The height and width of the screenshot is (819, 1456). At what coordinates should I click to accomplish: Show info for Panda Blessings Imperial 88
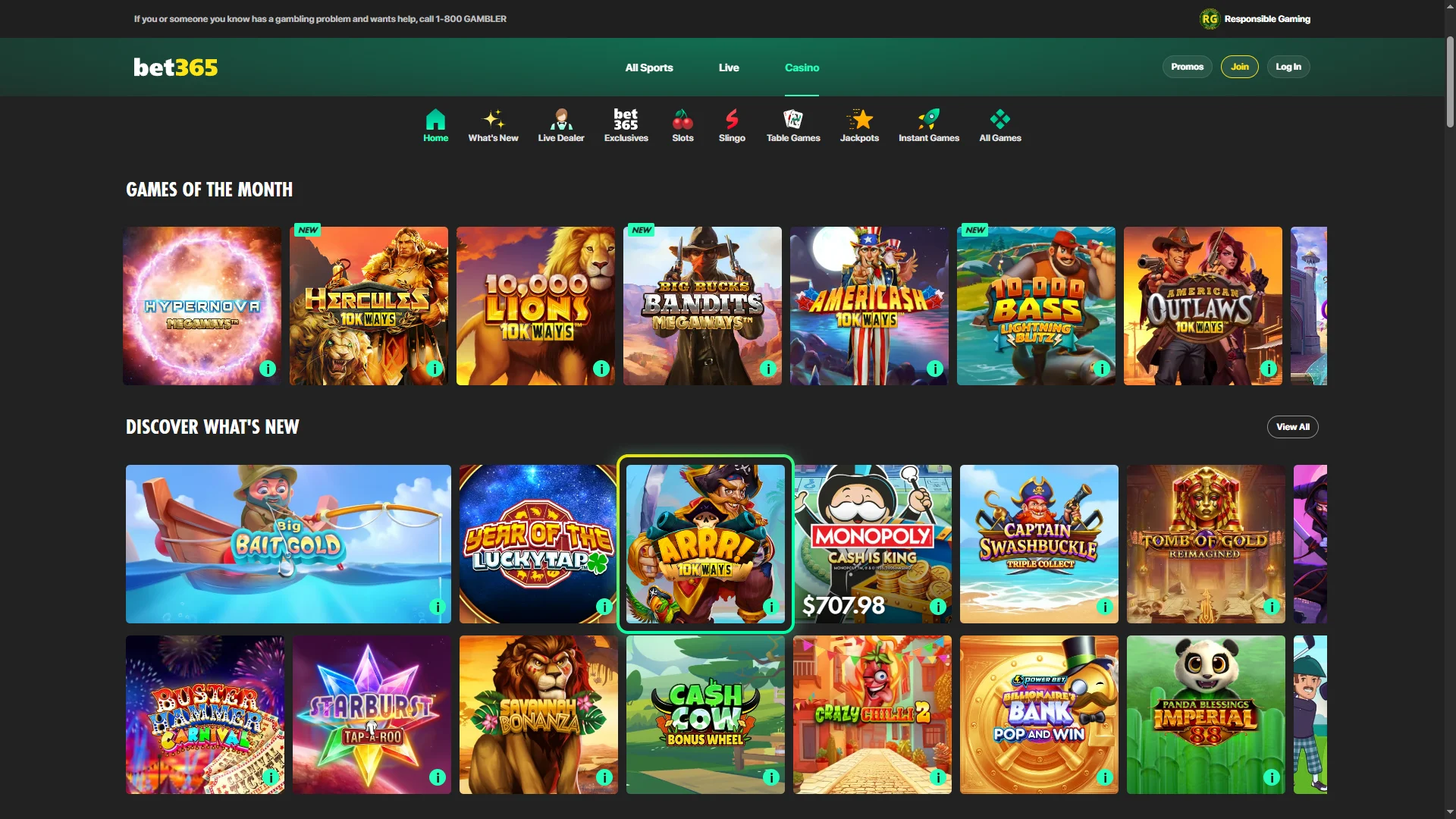tap(1272, 777)
